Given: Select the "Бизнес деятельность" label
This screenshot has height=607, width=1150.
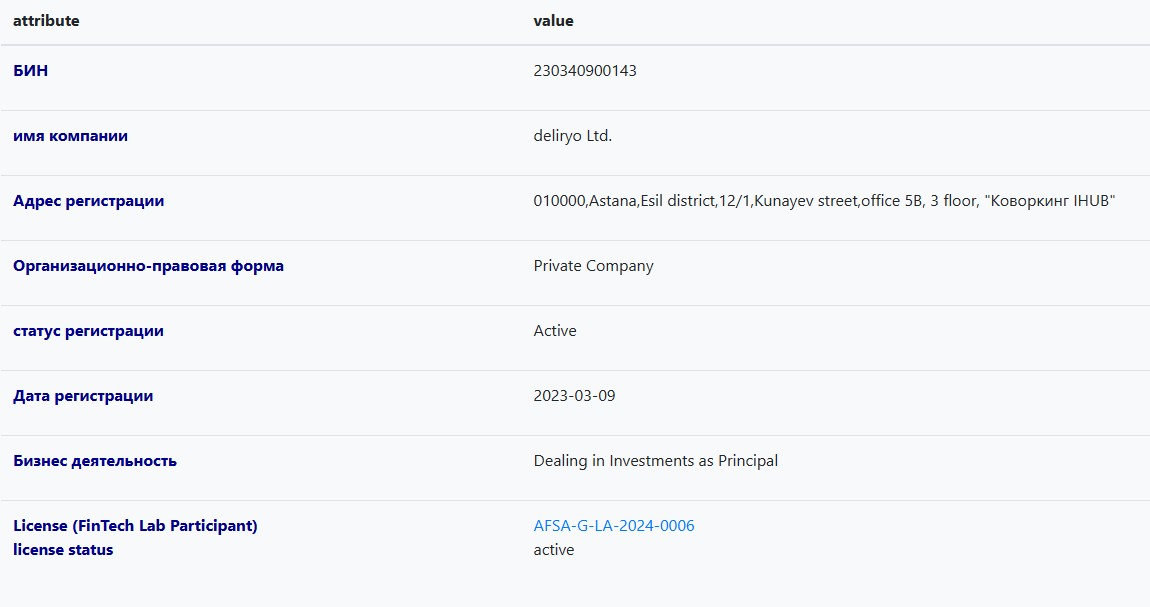Looking at the screenshot, I should (x=95, y=461).
